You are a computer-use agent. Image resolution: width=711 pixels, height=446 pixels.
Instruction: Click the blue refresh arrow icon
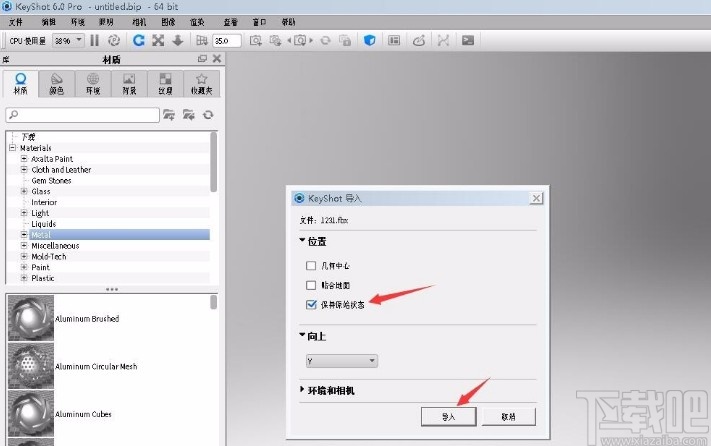pyautogui.click(x=139, y=40)
